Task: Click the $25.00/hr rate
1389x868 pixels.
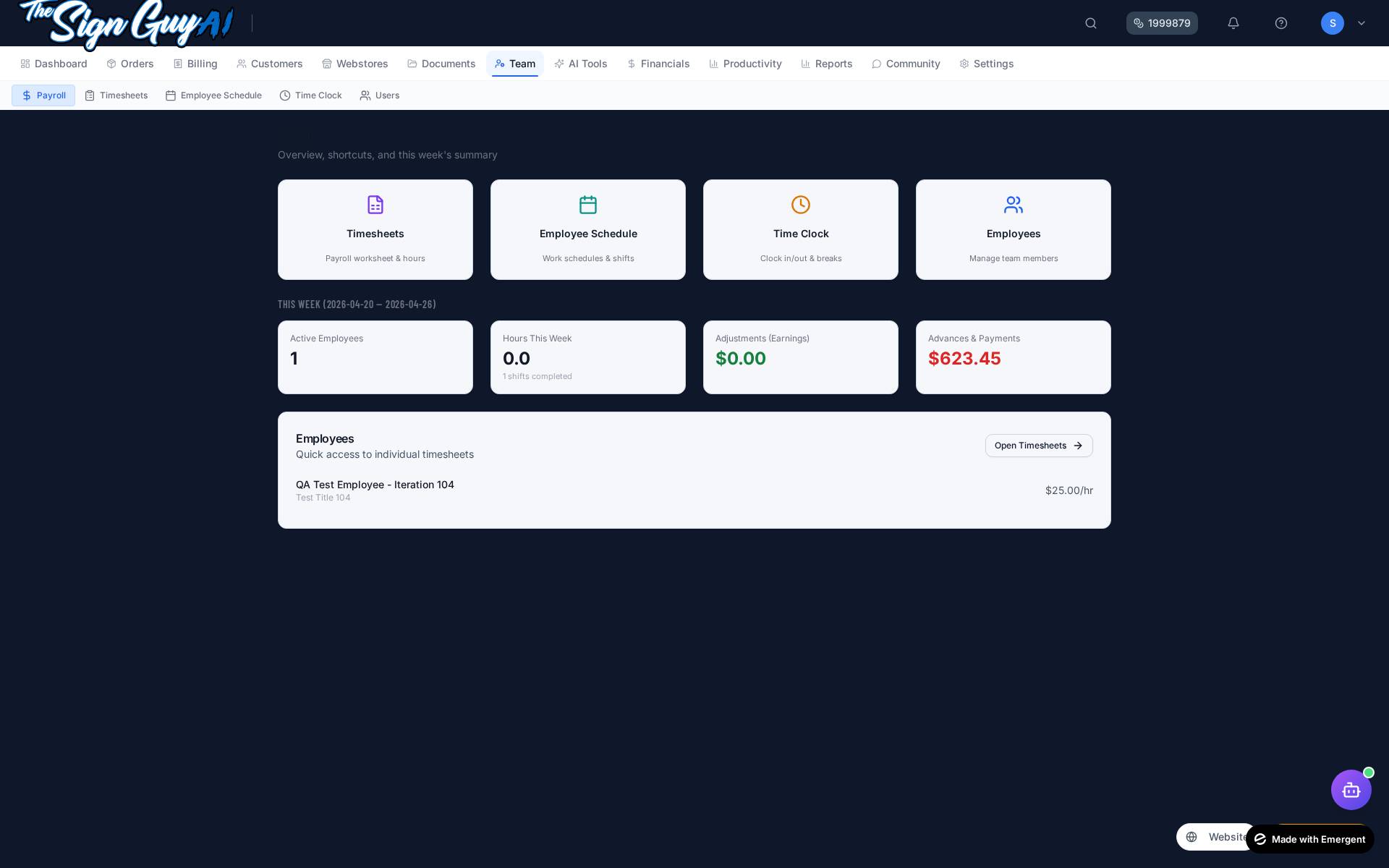Action: tap(1069, 490)
